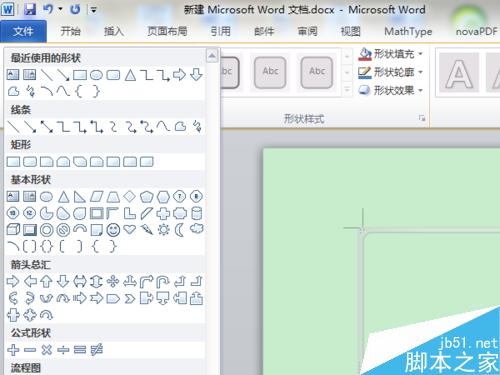This screenshot has height=375, width=500.
Task: Choose the left-right arrow in 箭头总汇
Action: (80, 282)
